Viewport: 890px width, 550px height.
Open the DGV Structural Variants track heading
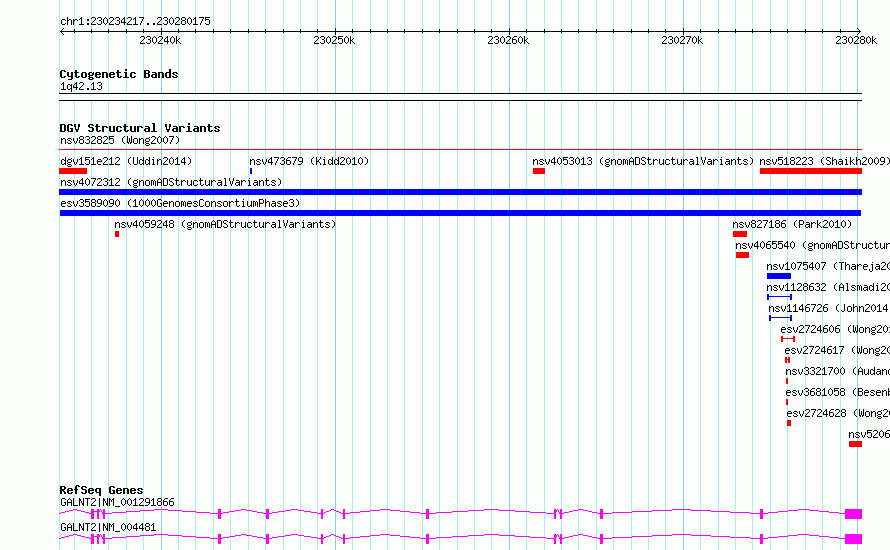(140, 128)
